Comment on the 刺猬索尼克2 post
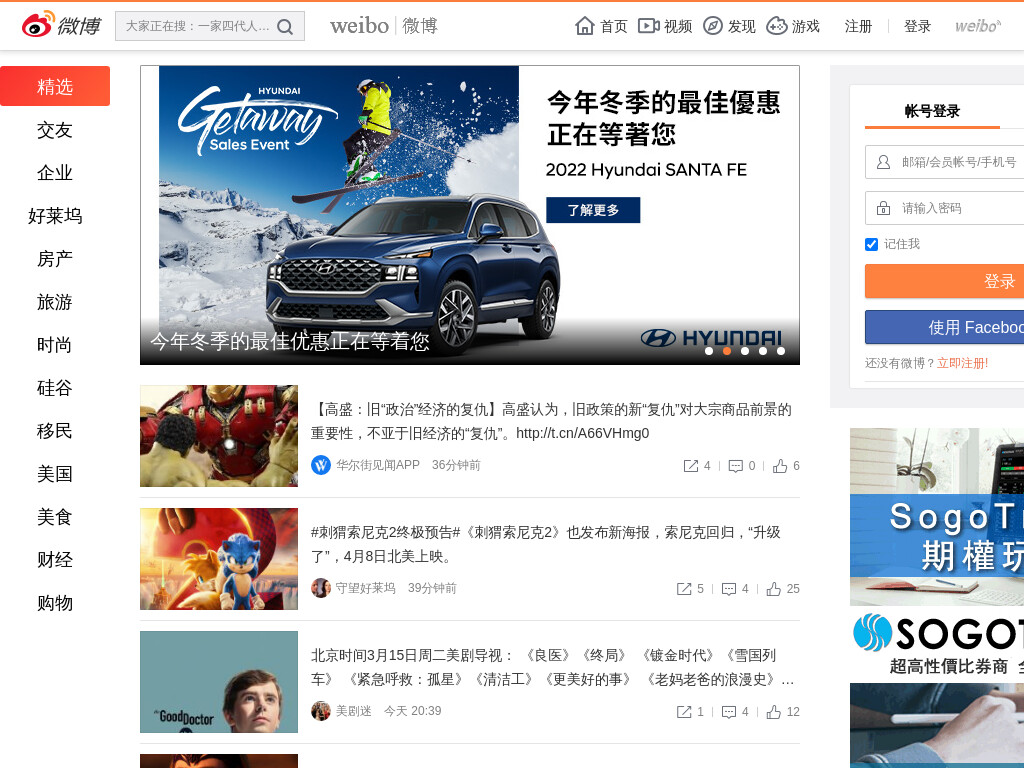This screenshot has height=768, width=1024. click(x=729, y=589)
